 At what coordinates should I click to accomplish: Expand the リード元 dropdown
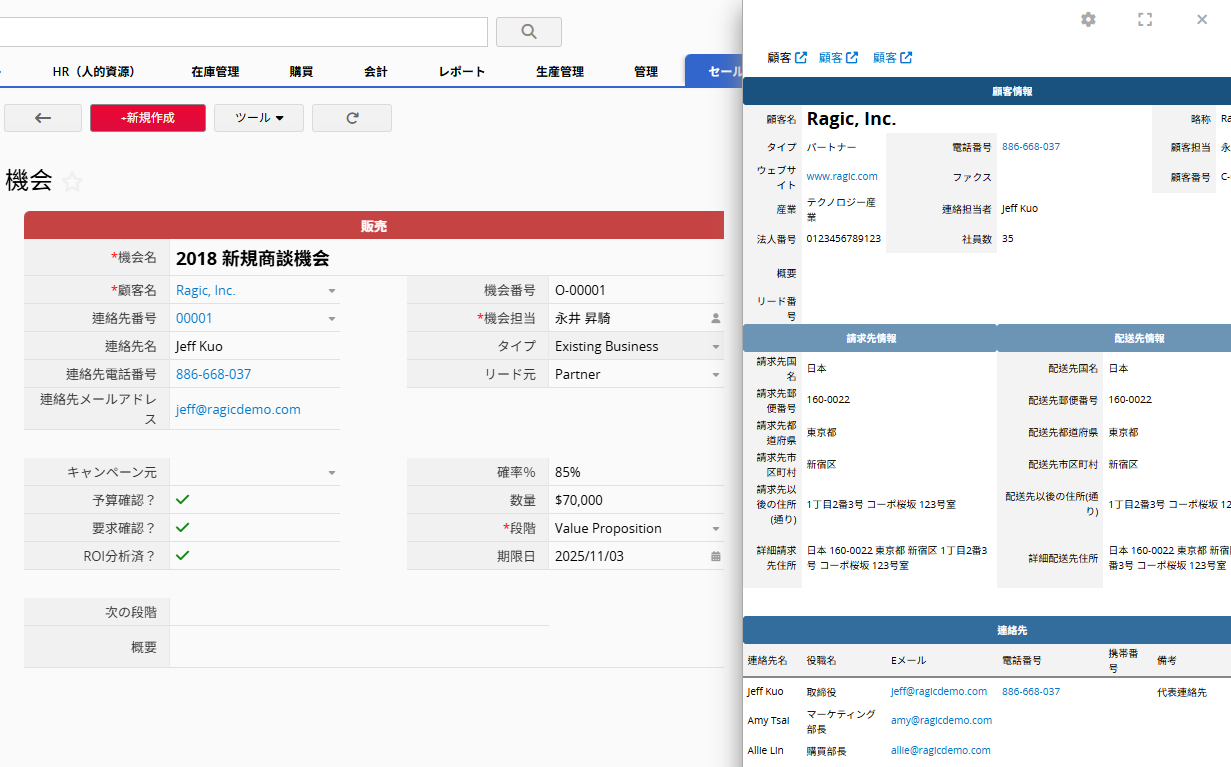click(715, 375)
